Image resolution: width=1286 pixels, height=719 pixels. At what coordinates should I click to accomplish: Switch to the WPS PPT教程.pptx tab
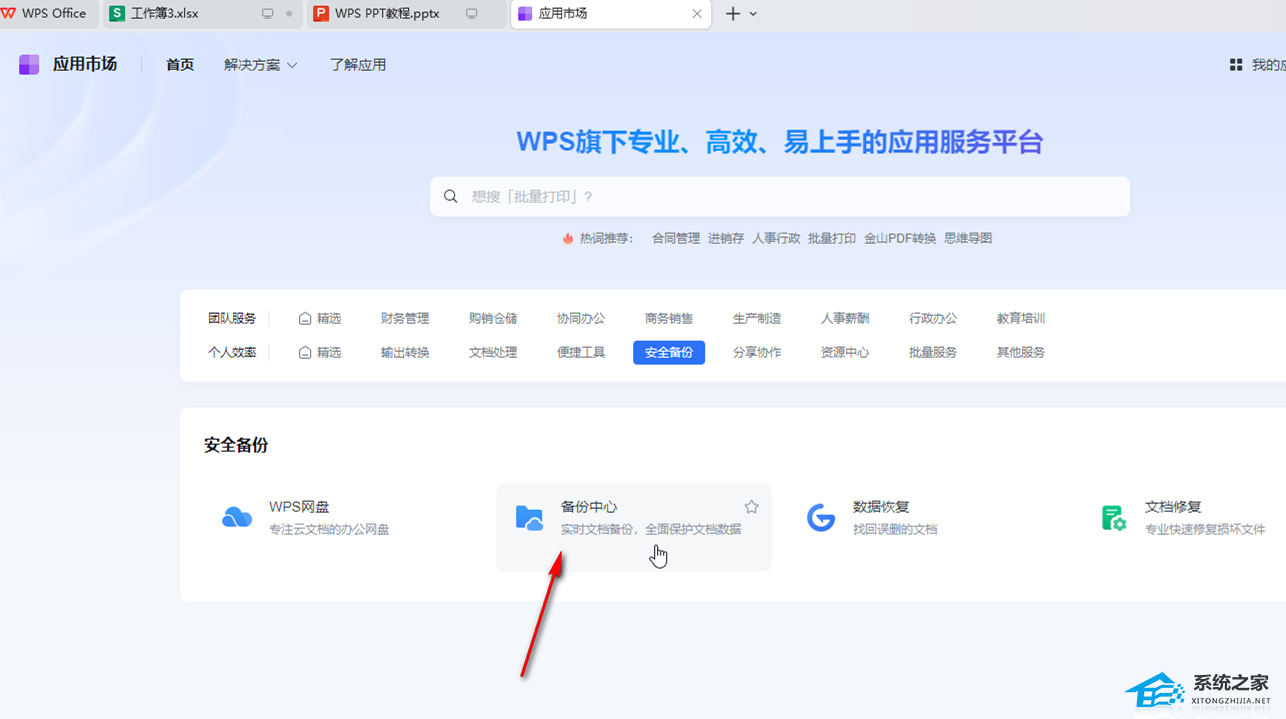[x=406, y=14]
